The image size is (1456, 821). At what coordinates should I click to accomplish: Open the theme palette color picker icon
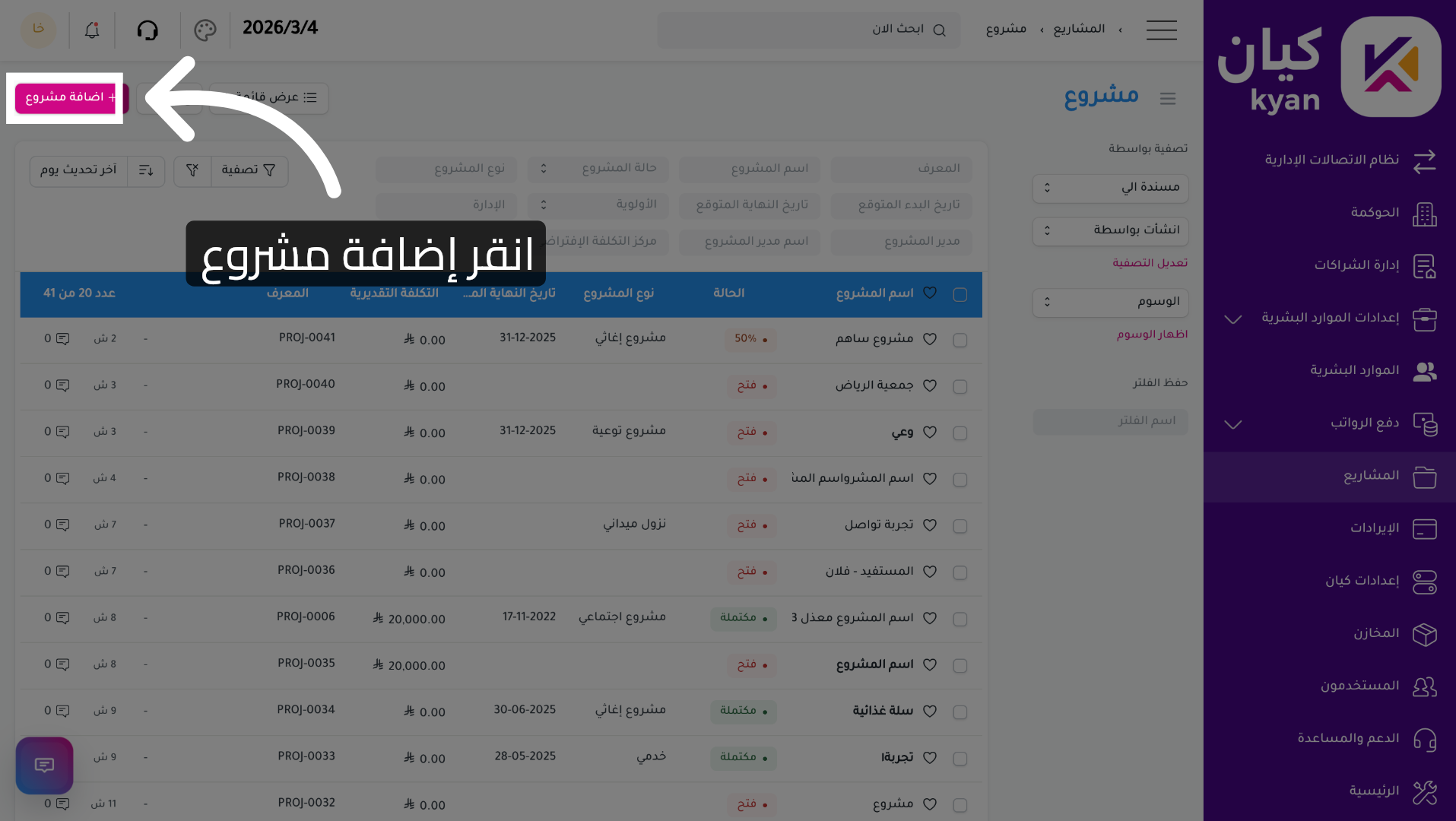click(x=204, y=30)
